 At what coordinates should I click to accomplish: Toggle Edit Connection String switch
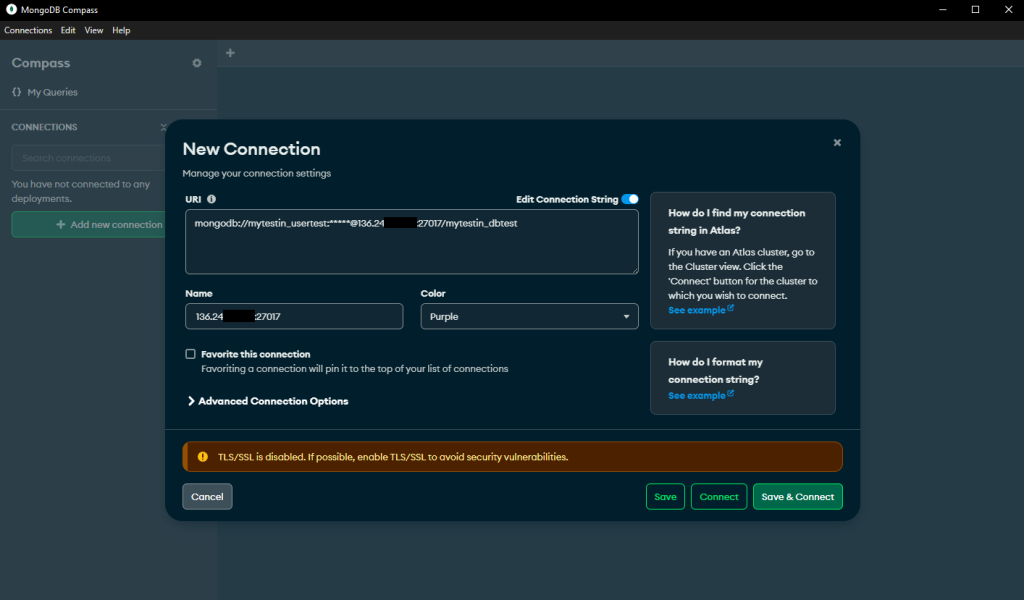pos(630,199)
